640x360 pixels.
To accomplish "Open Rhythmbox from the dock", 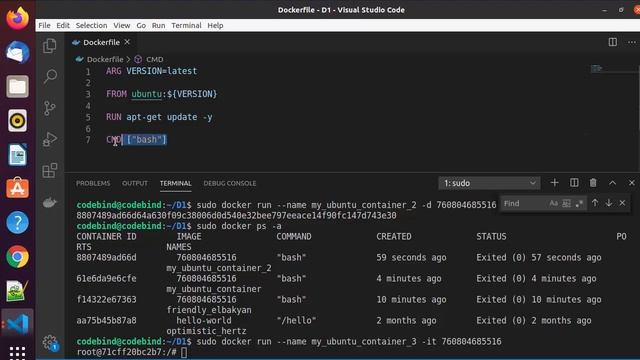I will tap(18, 120).
